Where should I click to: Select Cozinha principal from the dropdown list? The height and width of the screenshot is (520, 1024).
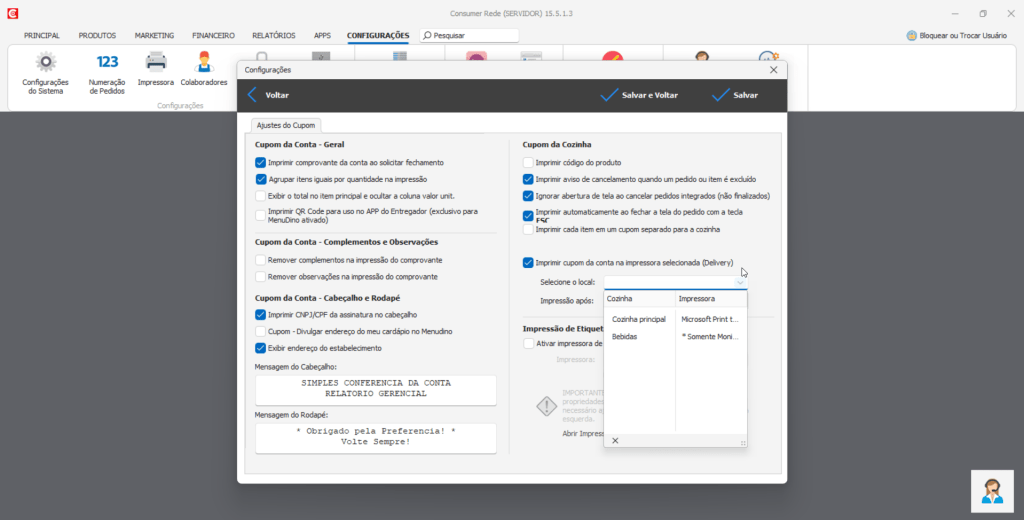pyautogui.click(x=639, y=319)
